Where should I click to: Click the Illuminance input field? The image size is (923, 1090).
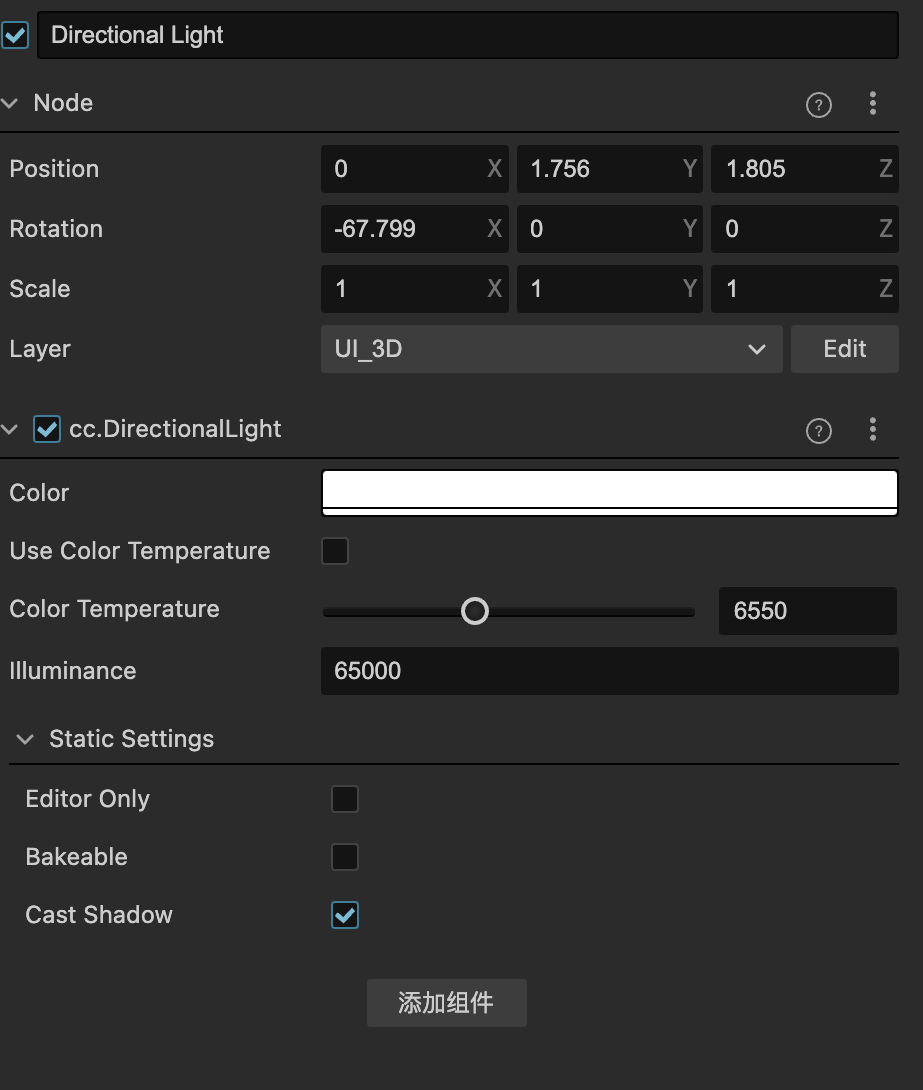tap(609, 671)
